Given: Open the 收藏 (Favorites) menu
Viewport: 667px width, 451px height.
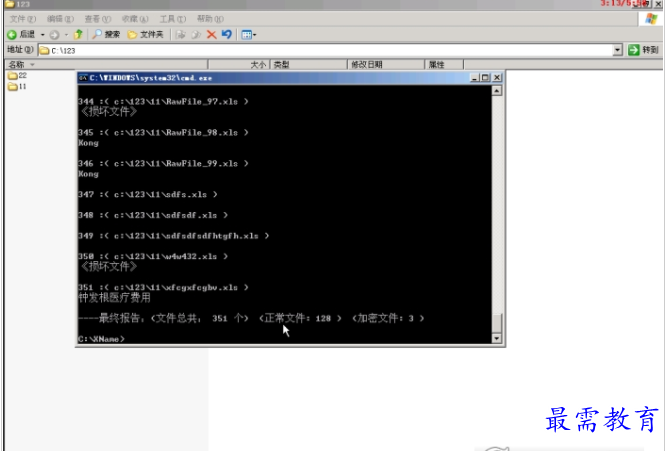Looking at the screenshot, I should pos(135,19).
